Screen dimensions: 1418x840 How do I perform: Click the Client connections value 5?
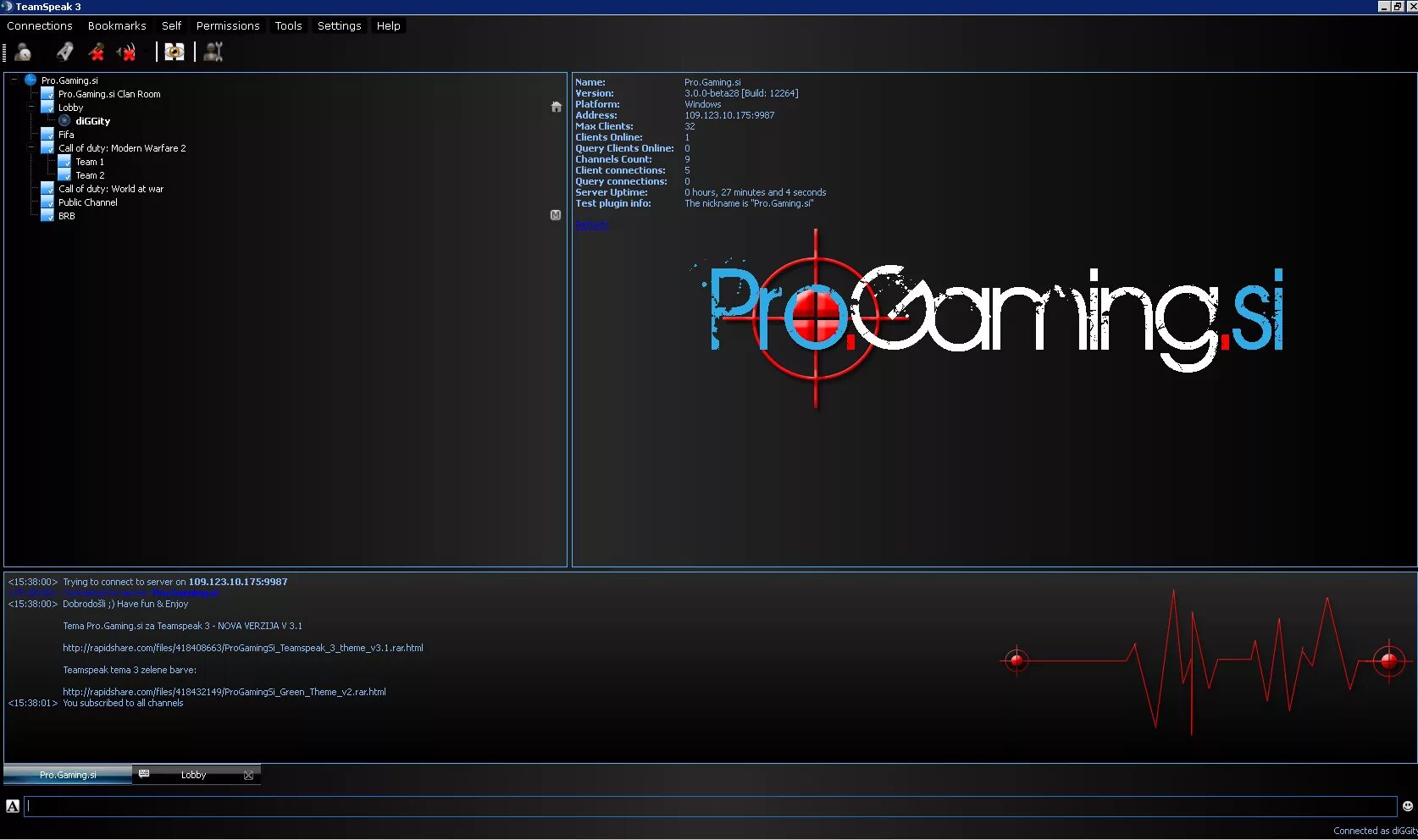coord(687,170)
